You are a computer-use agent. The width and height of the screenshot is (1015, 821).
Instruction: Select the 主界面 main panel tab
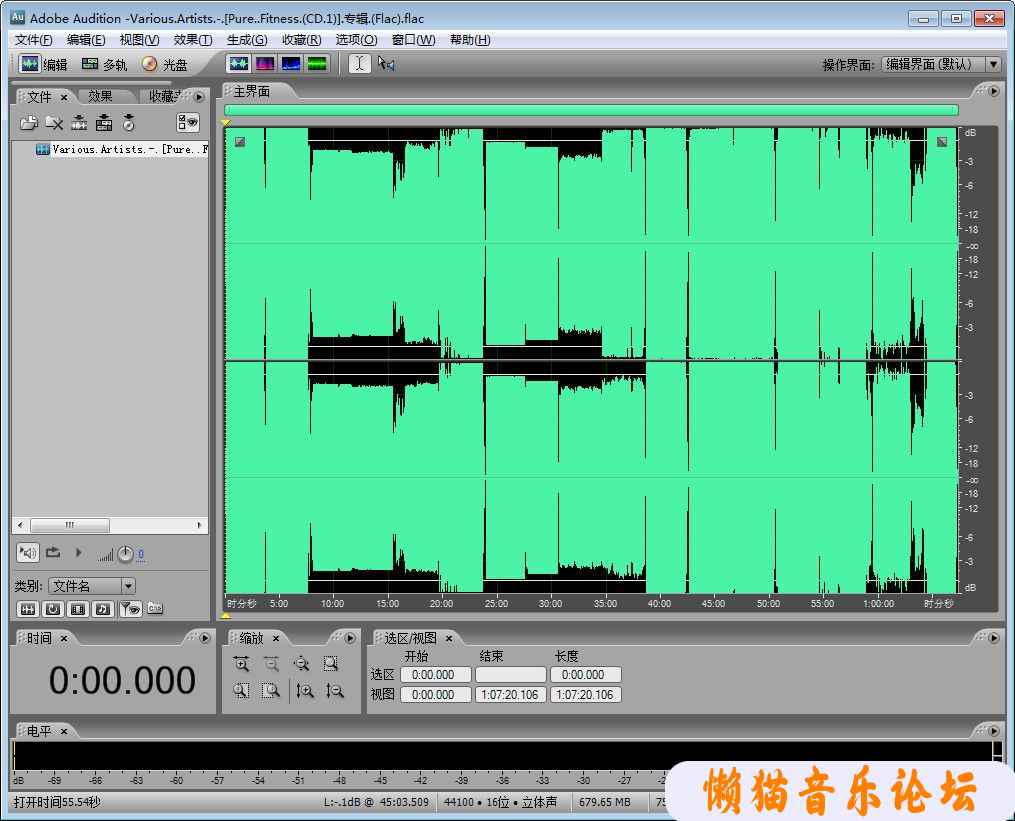point(252,92)
